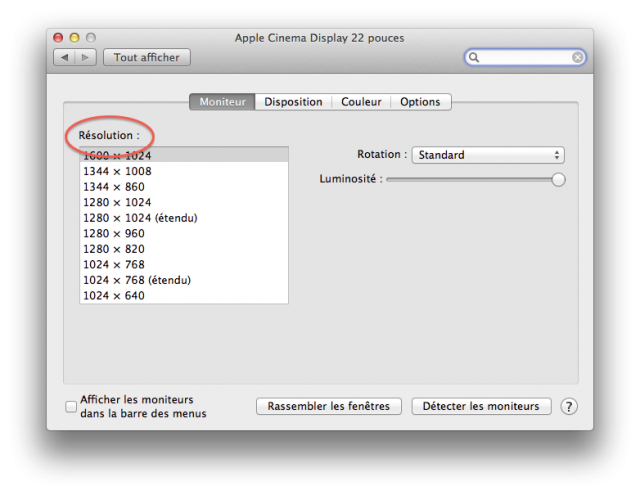Screen dimensions: 640x495
Task: Choose the 1024 × 640 resolution
Action: tap(184, 295)
